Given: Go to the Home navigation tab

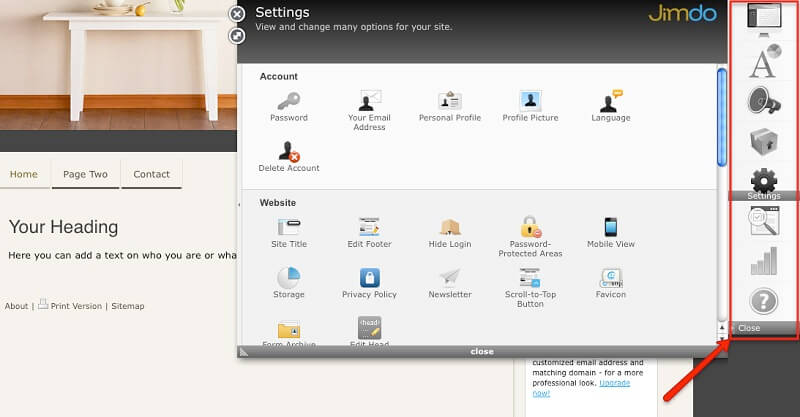Looking at the screenshot, I should click(24, 174).
